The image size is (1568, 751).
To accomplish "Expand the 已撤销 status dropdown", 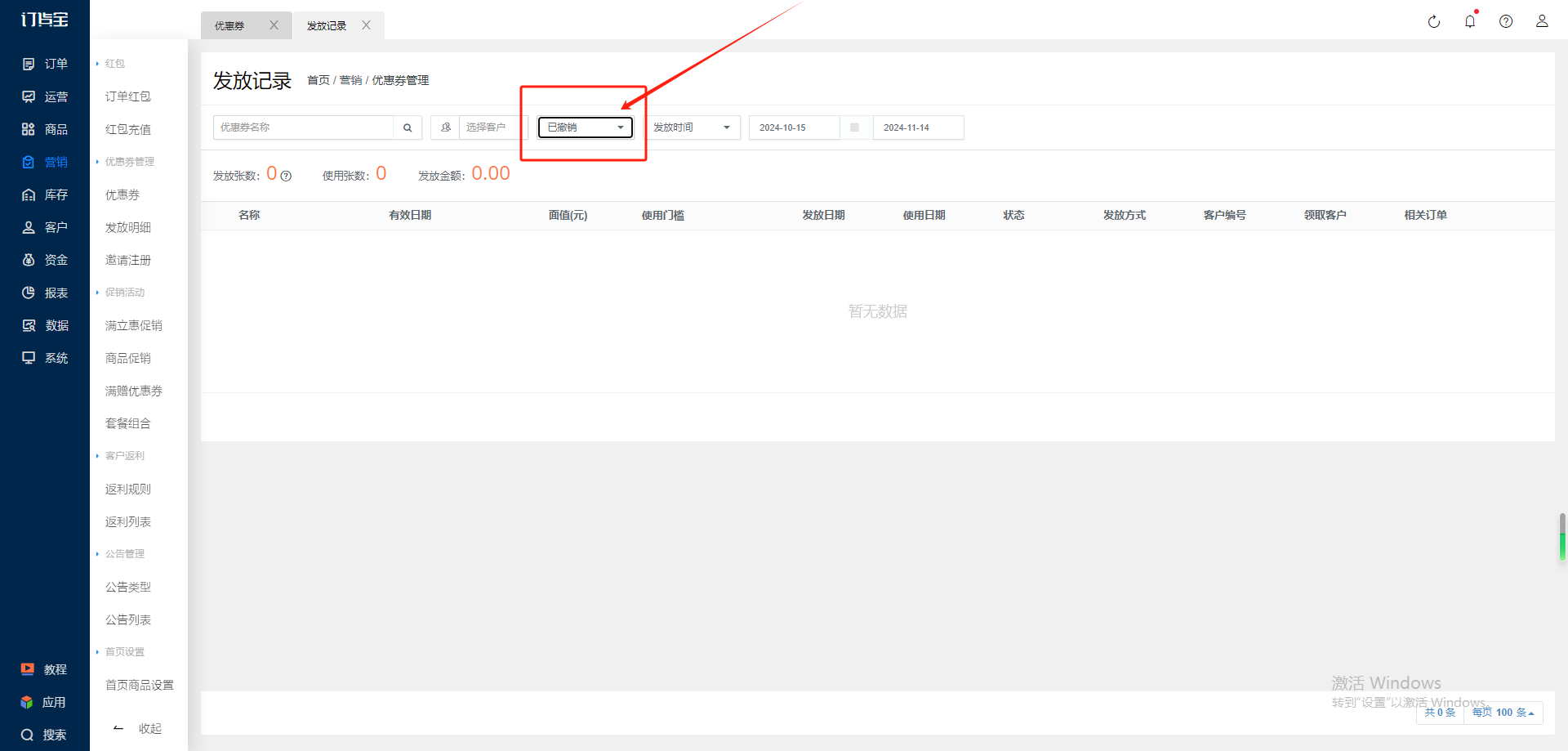I will coord(585,127).
